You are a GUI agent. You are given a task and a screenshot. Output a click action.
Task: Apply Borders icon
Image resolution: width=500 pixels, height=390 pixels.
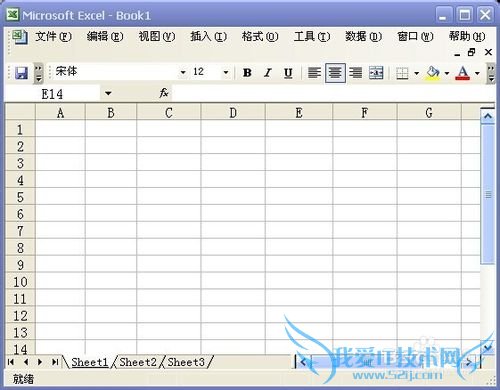402,73
